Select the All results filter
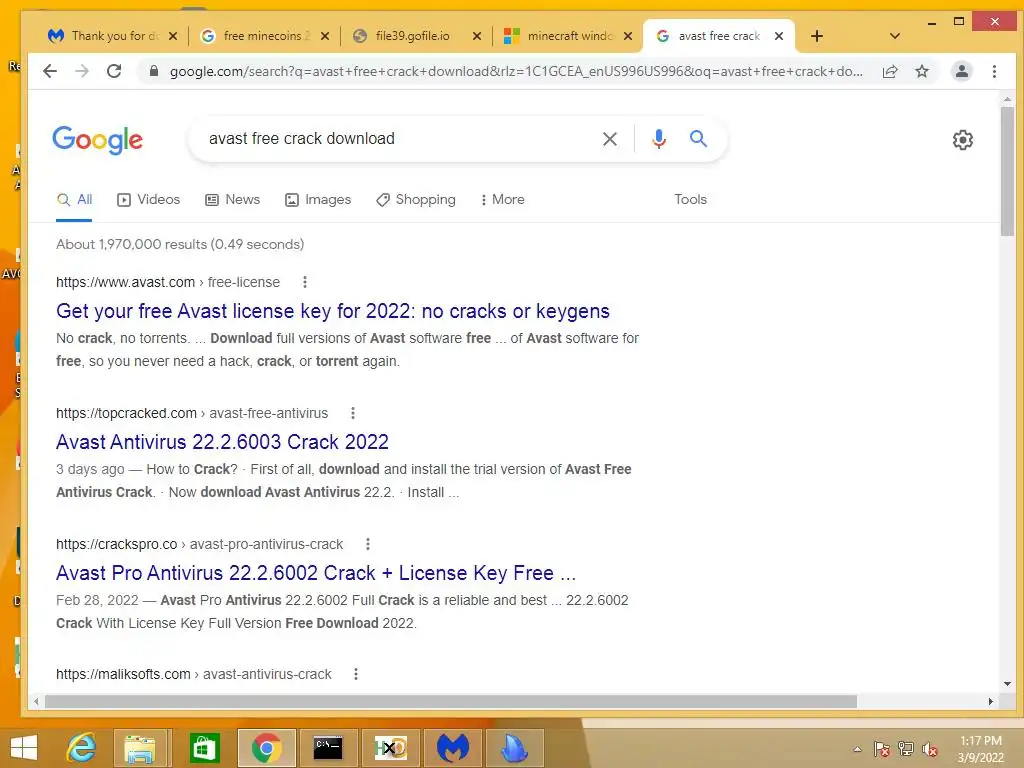Viewport: 1024px width, 768px height. pos(74,199)
